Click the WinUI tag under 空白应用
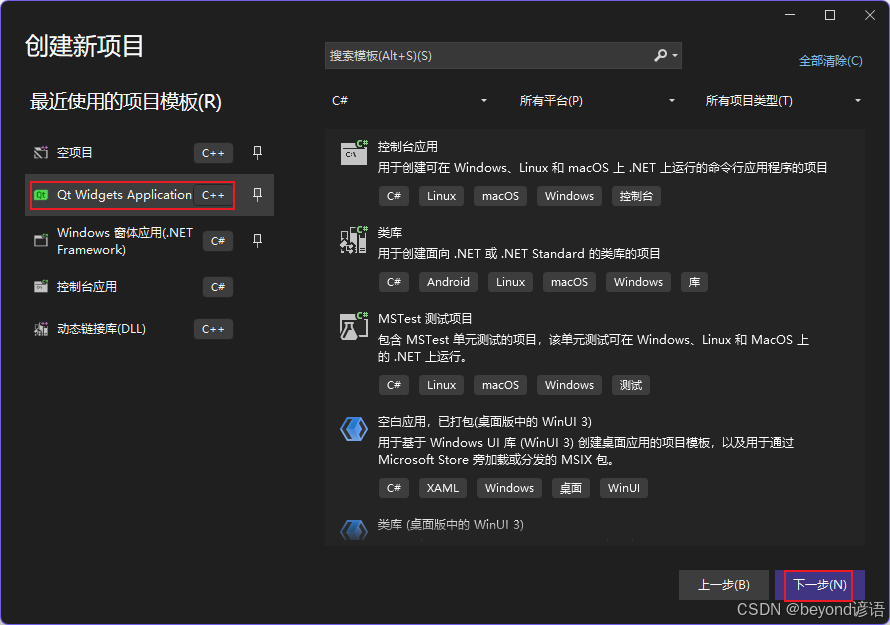Screen dimensions: 890x625 [623, 488]
